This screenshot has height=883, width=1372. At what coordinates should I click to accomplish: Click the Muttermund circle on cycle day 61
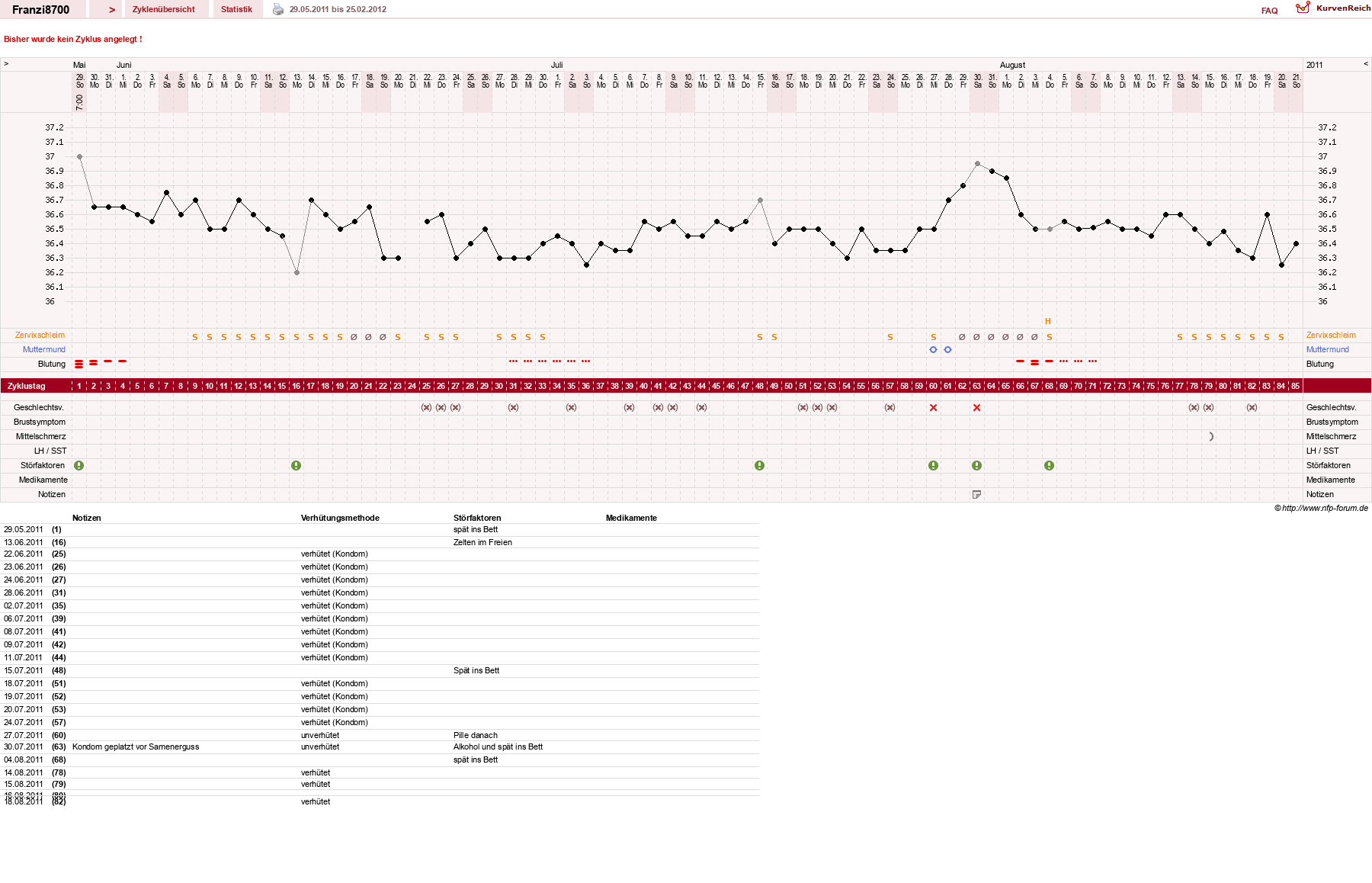tap(947, 349)
